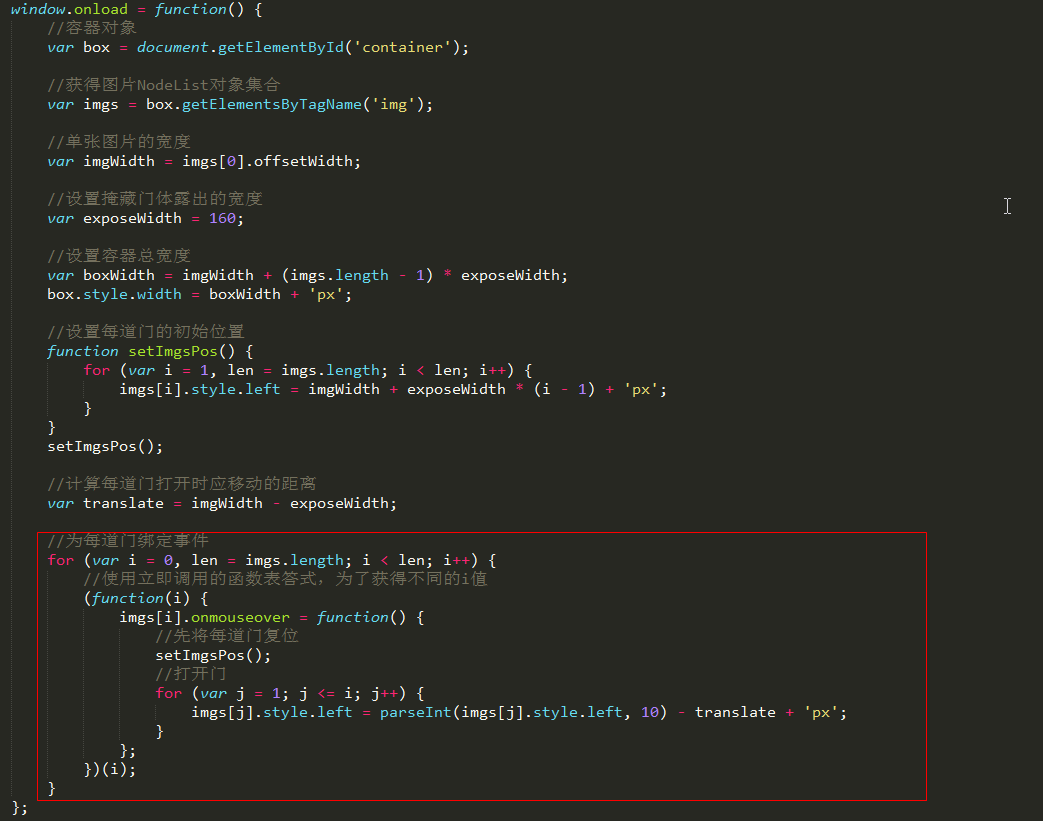Screen dimensions: 1043x821
Task: Click the comment '//获得图片NodeList对象集合'
Action: 164,85
